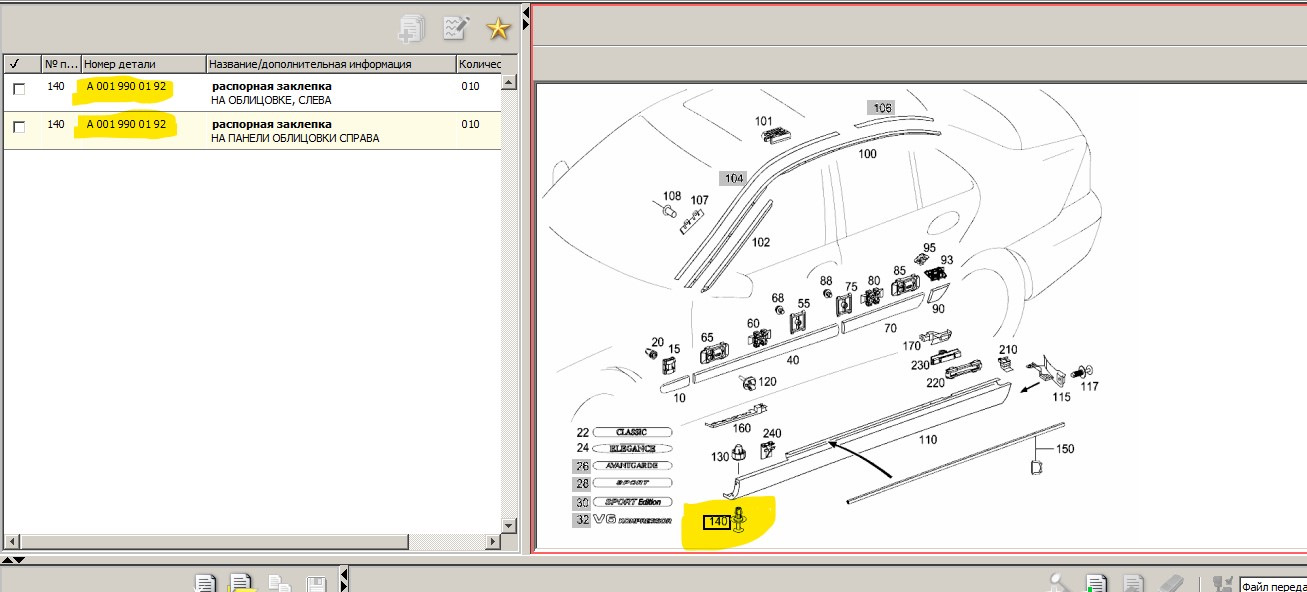The width and height of the screenshot is (1307, 592).
Task: Click the checkmark column header to select all
Action: 15,64
